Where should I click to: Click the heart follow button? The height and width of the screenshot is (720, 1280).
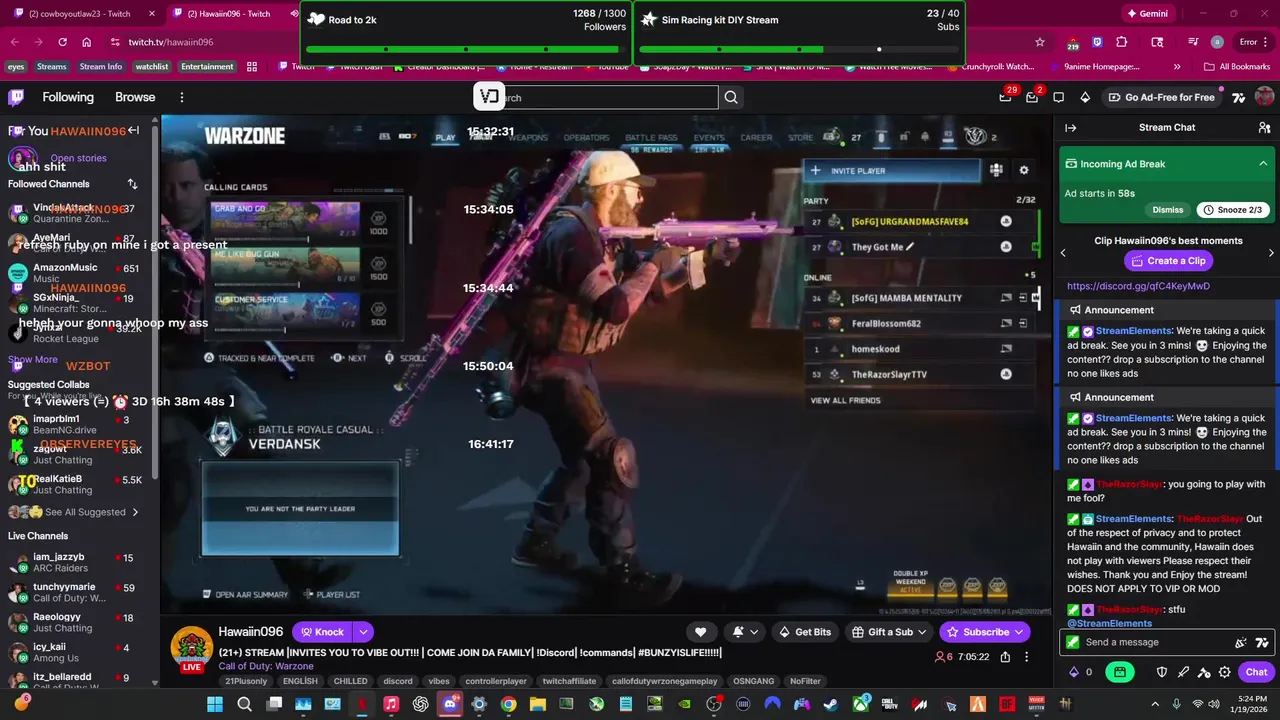[700, 632]
